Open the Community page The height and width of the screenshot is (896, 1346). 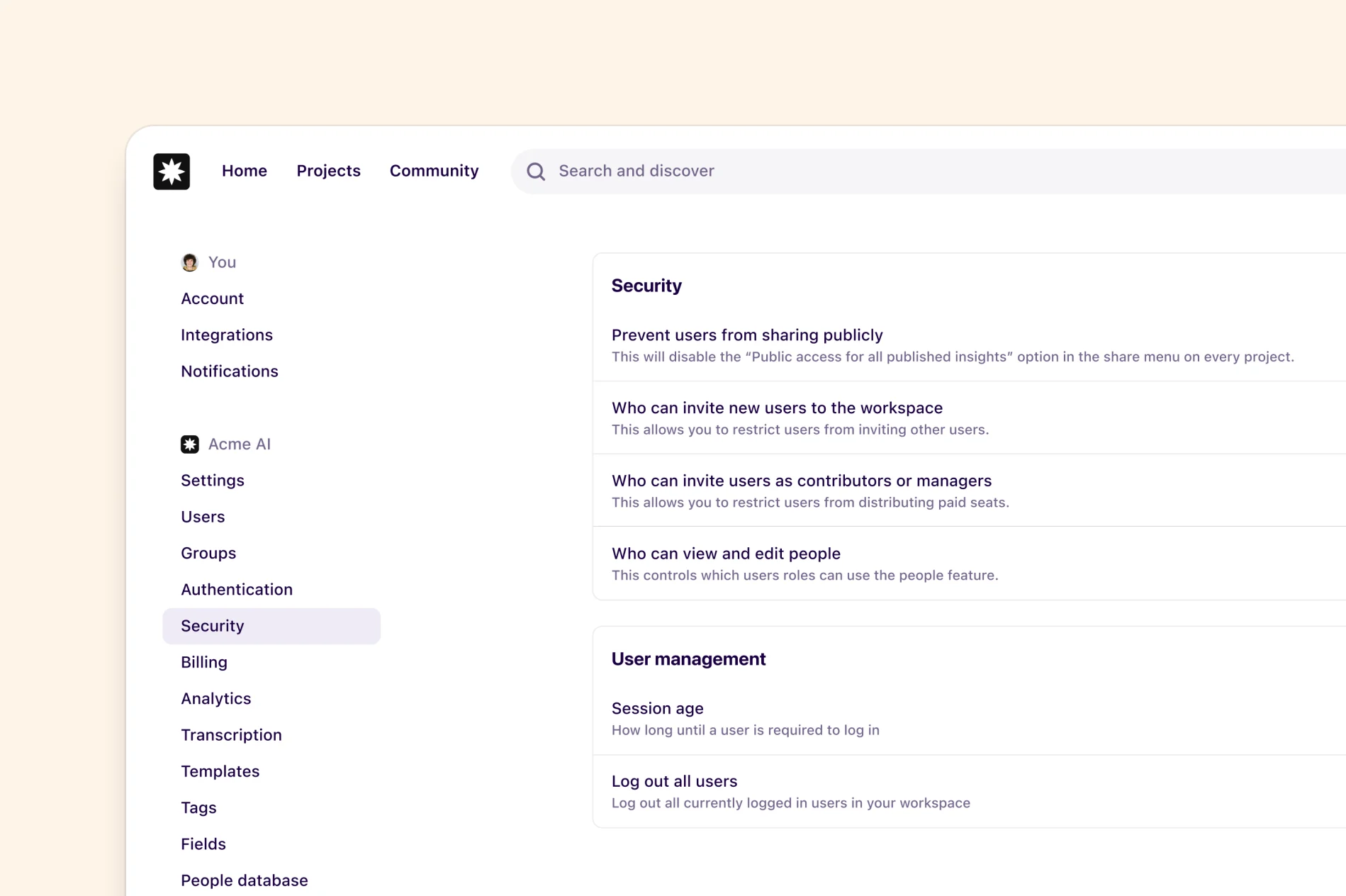[x=434, y=171]
